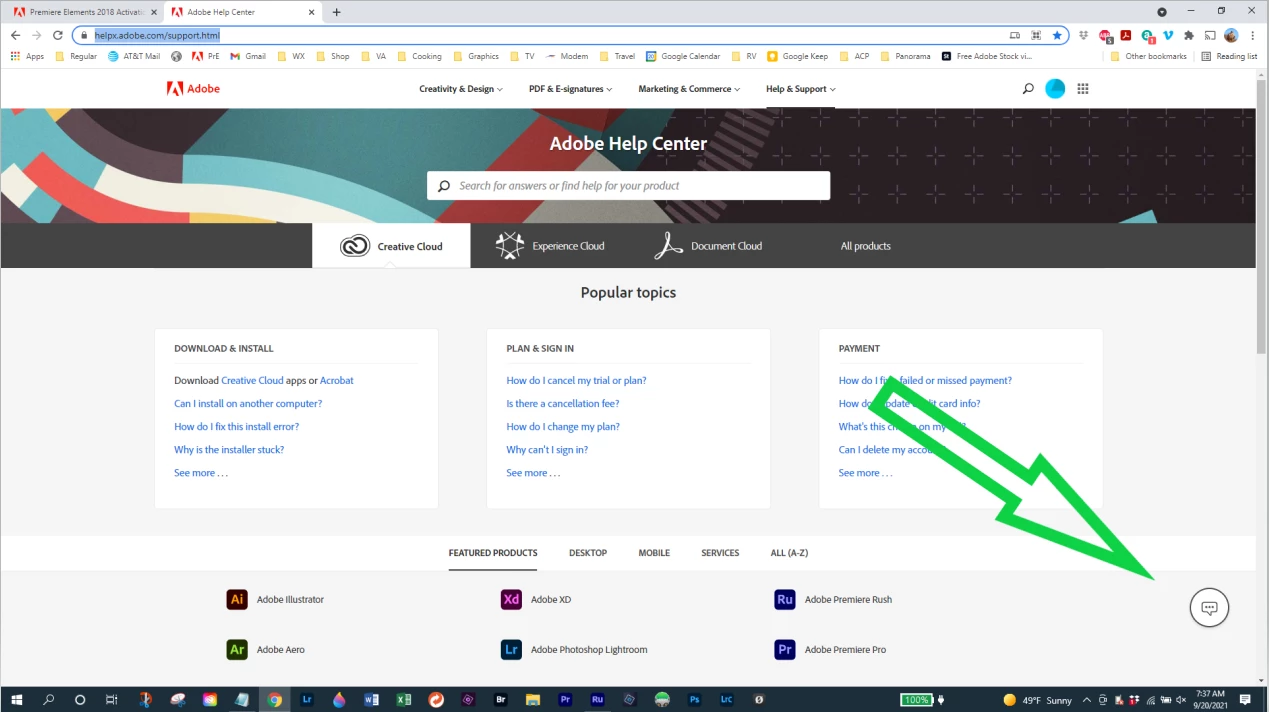Click See more under Plan & Sign In
1269x712 pixels.
tap(533, 473)
